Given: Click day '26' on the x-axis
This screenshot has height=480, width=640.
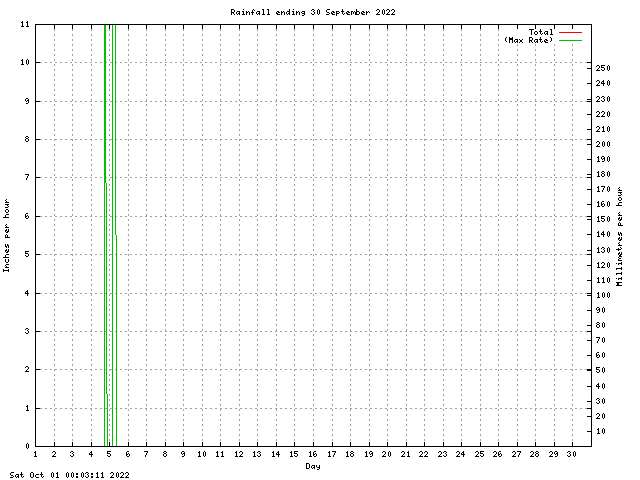Looking at the screenshot, I should click(498, 454).
